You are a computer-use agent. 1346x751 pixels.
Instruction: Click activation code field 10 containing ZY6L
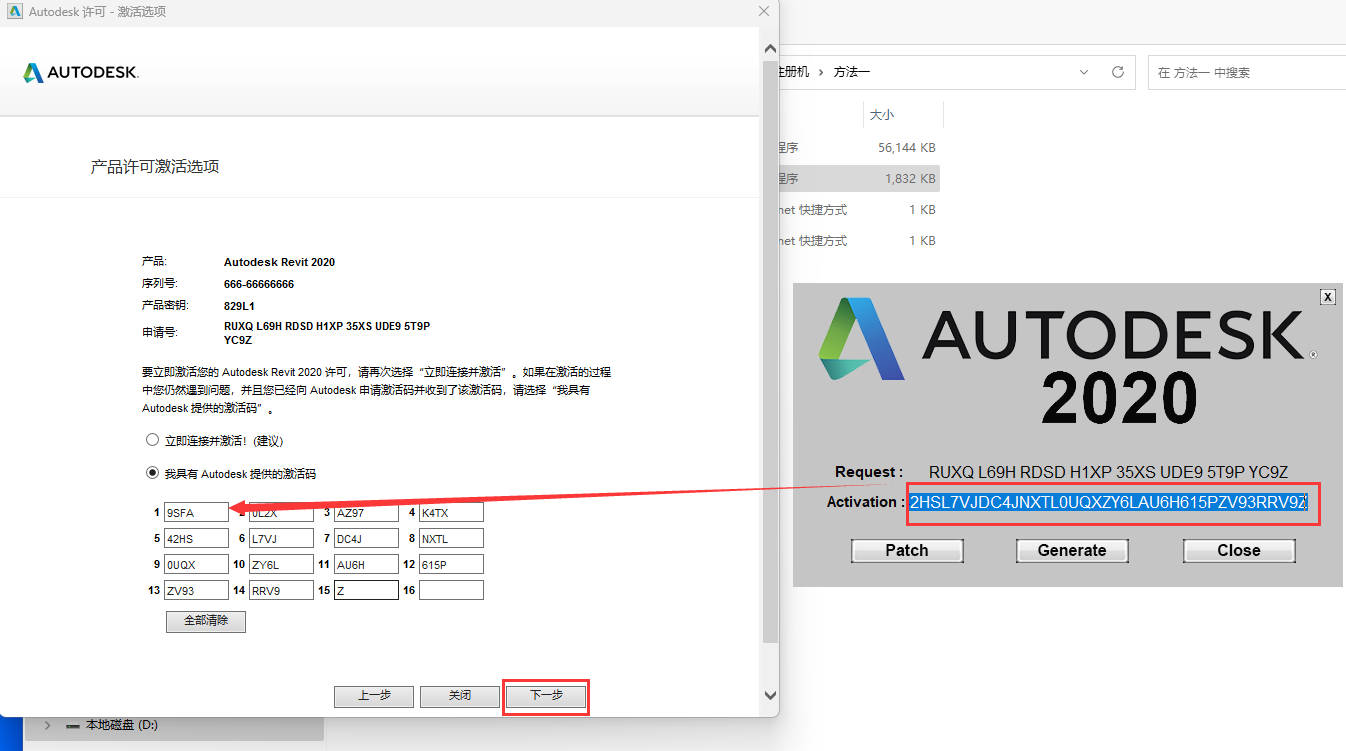pos(281,564)
